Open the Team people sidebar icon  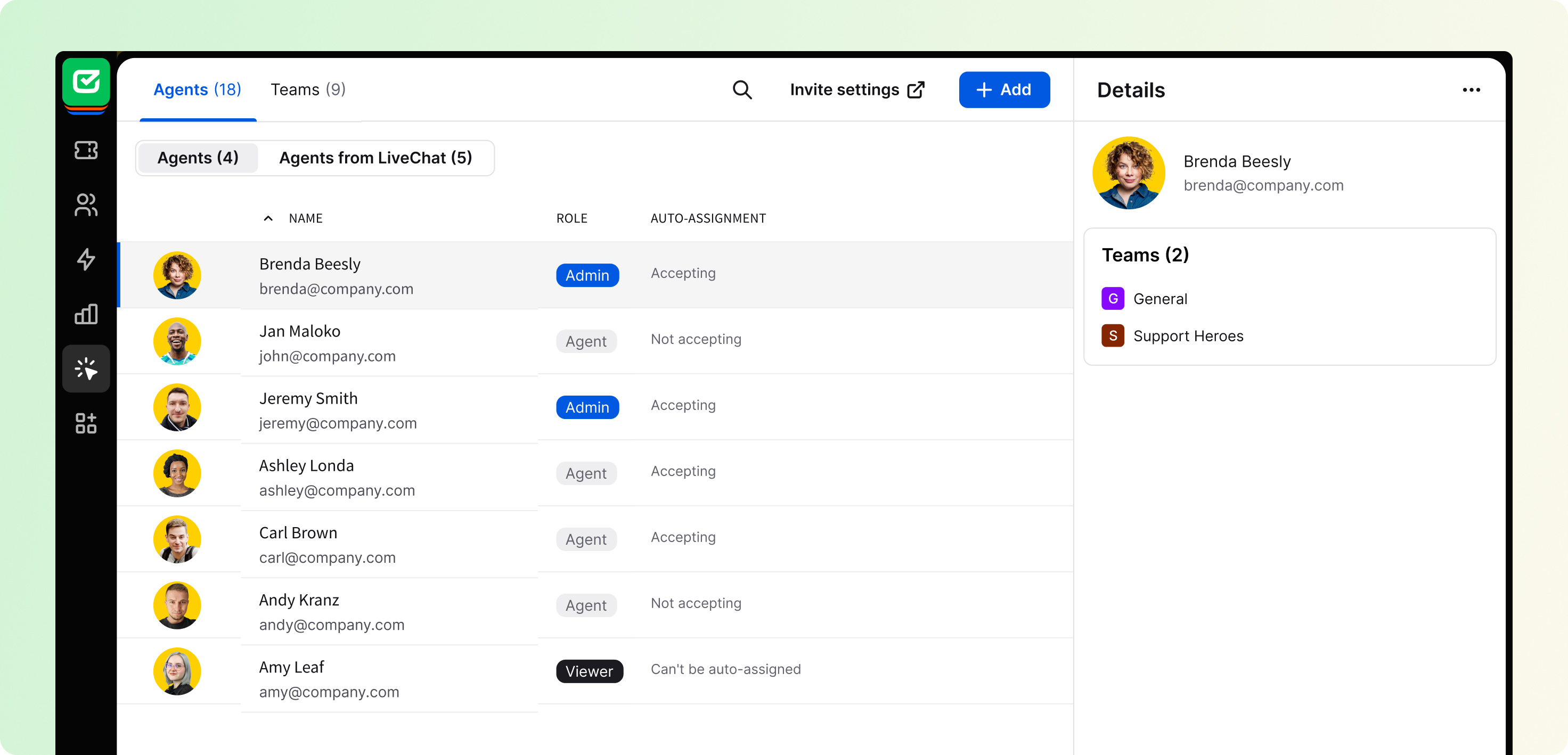[x=86, y=204]
